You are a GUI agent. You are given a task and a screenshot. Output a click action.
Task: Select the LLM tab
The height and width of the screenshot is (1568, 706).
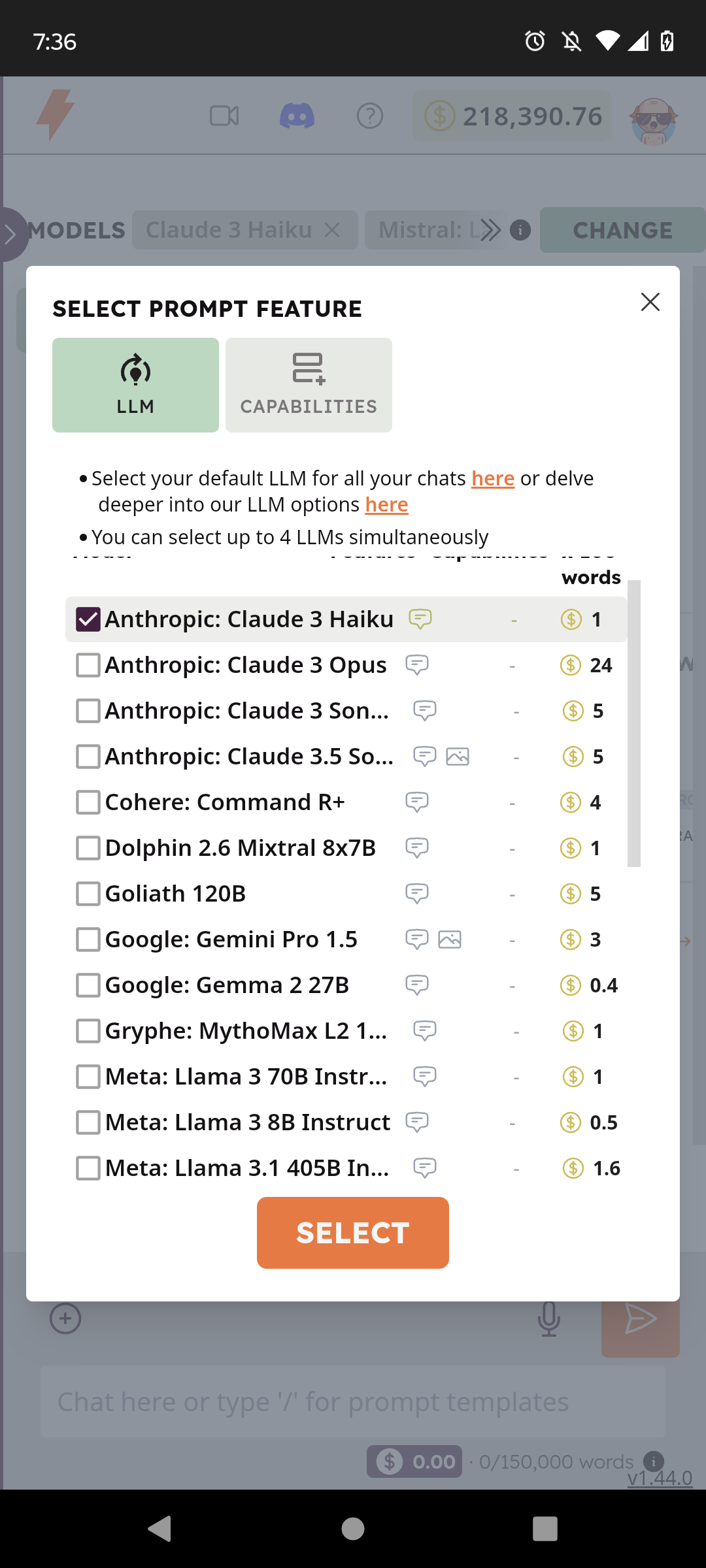[135, 385]
